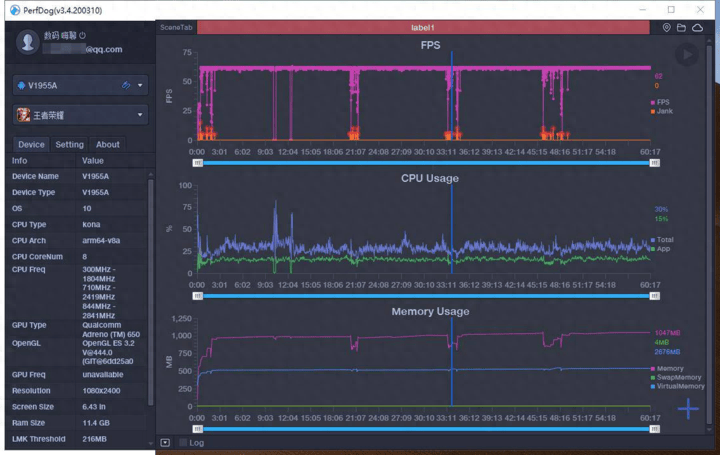The height and width of the screenshot is (455, 720).
Task: Switch to the About tab
Action: point(107,144)
